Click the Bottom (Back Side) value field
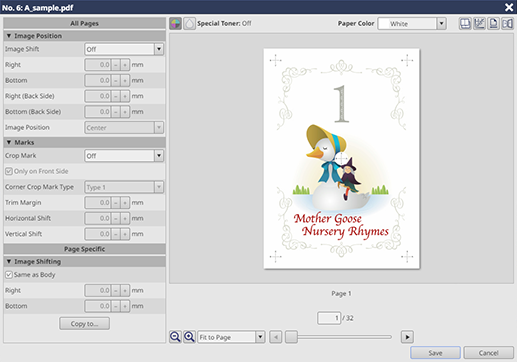This screenshot has height=362, width=517. pyautogui.click(x=98, y=112)
